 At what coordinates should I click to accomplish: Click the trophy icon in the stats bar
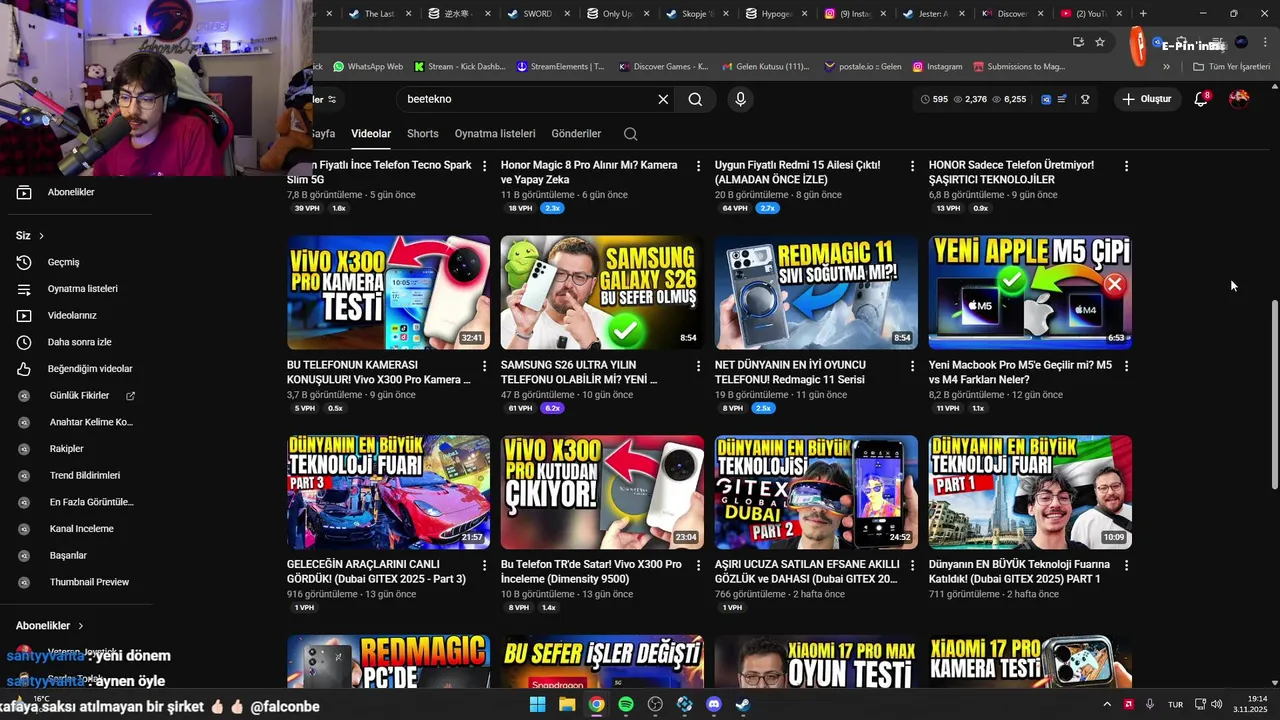point(1085,99)
